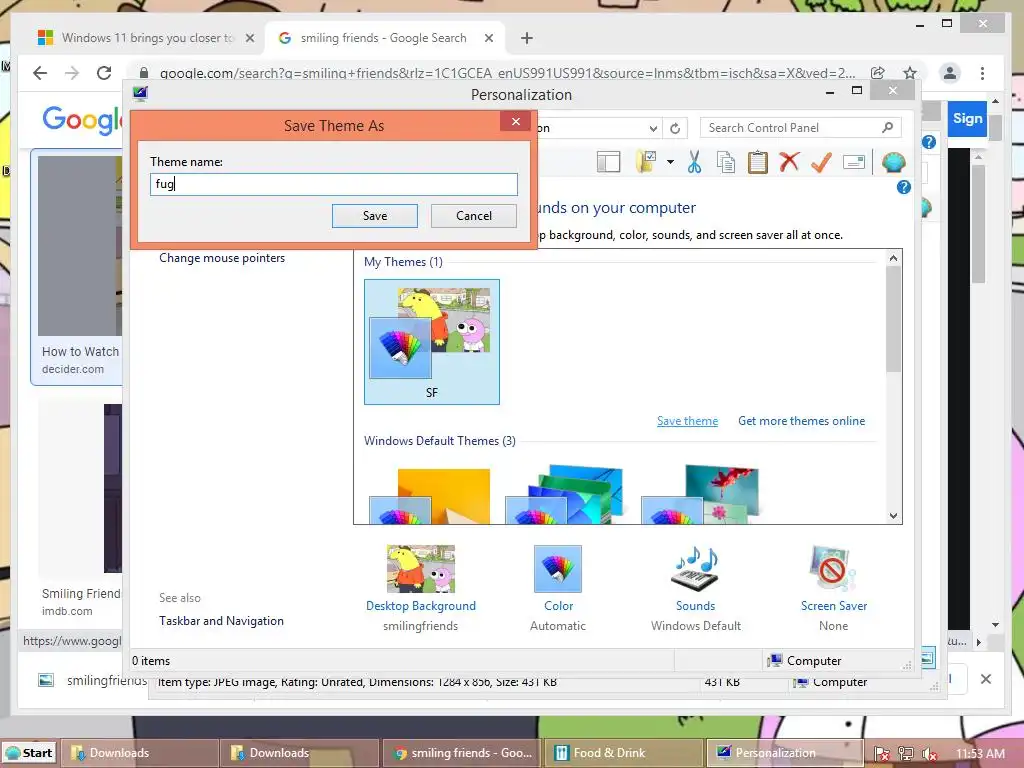Reload the page in Chrome
The image size is (1024, 768).
point(104,73)
